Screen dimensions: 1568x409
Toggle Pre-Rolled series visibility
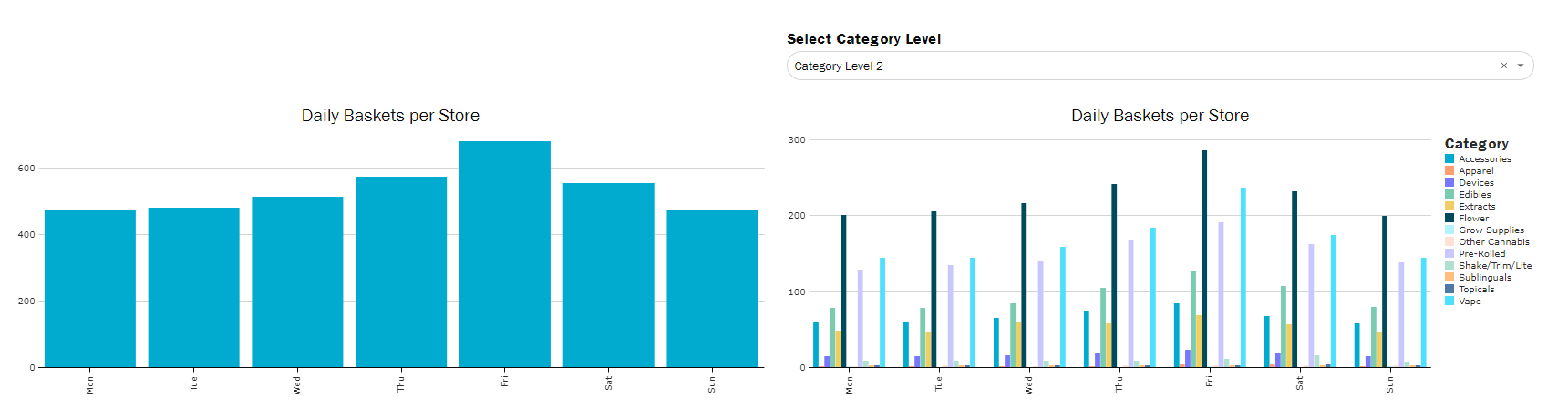pyautogui.click(x=1481, y=253)
